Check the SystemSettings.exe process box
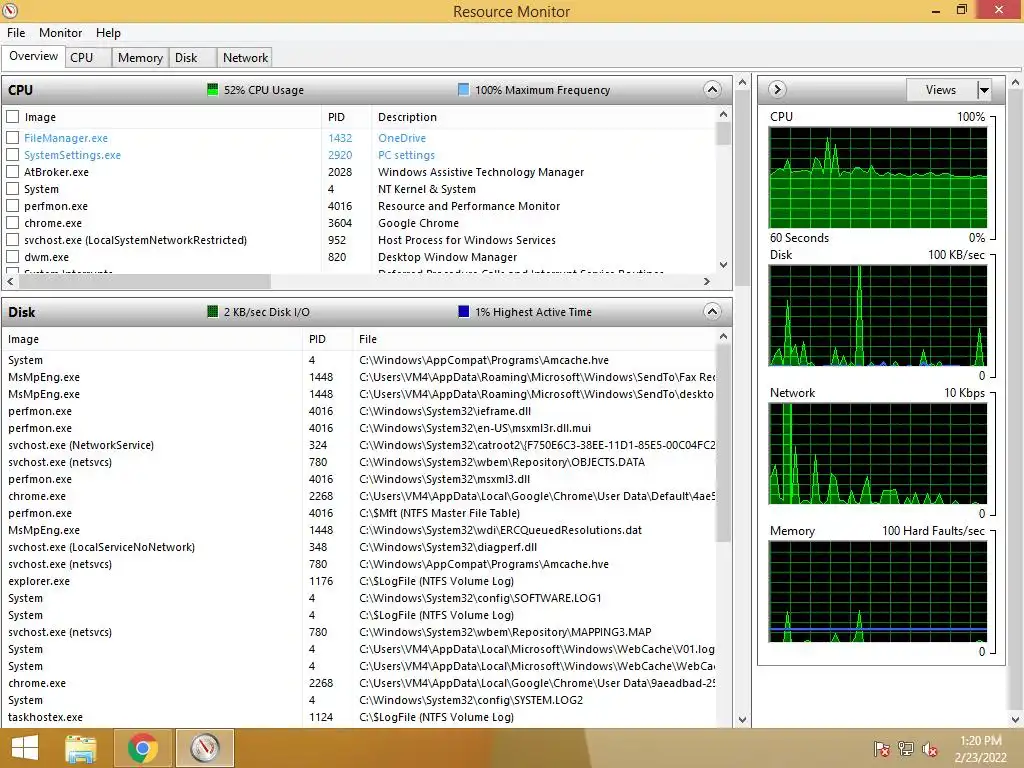This screenshot has height=768, width=1024. (12, 155)
